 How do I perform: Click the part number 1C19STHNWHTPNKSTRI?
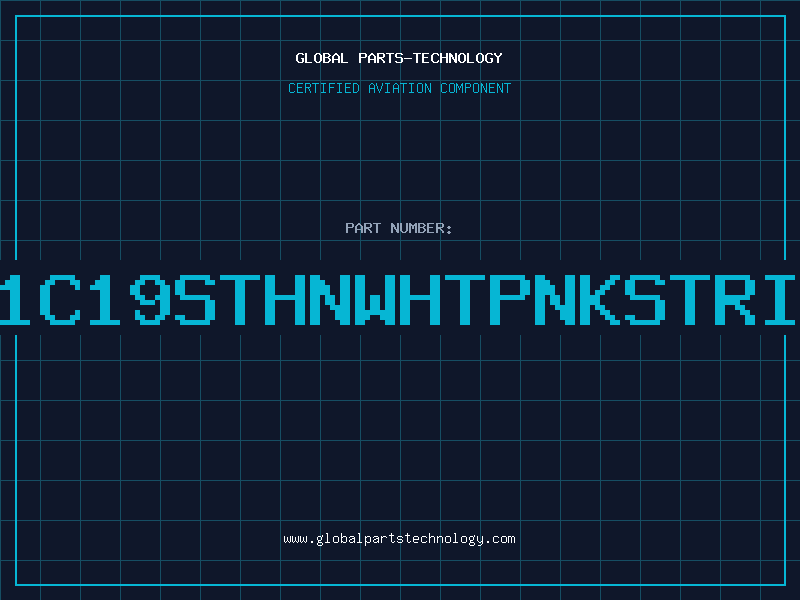click(397, 299)
